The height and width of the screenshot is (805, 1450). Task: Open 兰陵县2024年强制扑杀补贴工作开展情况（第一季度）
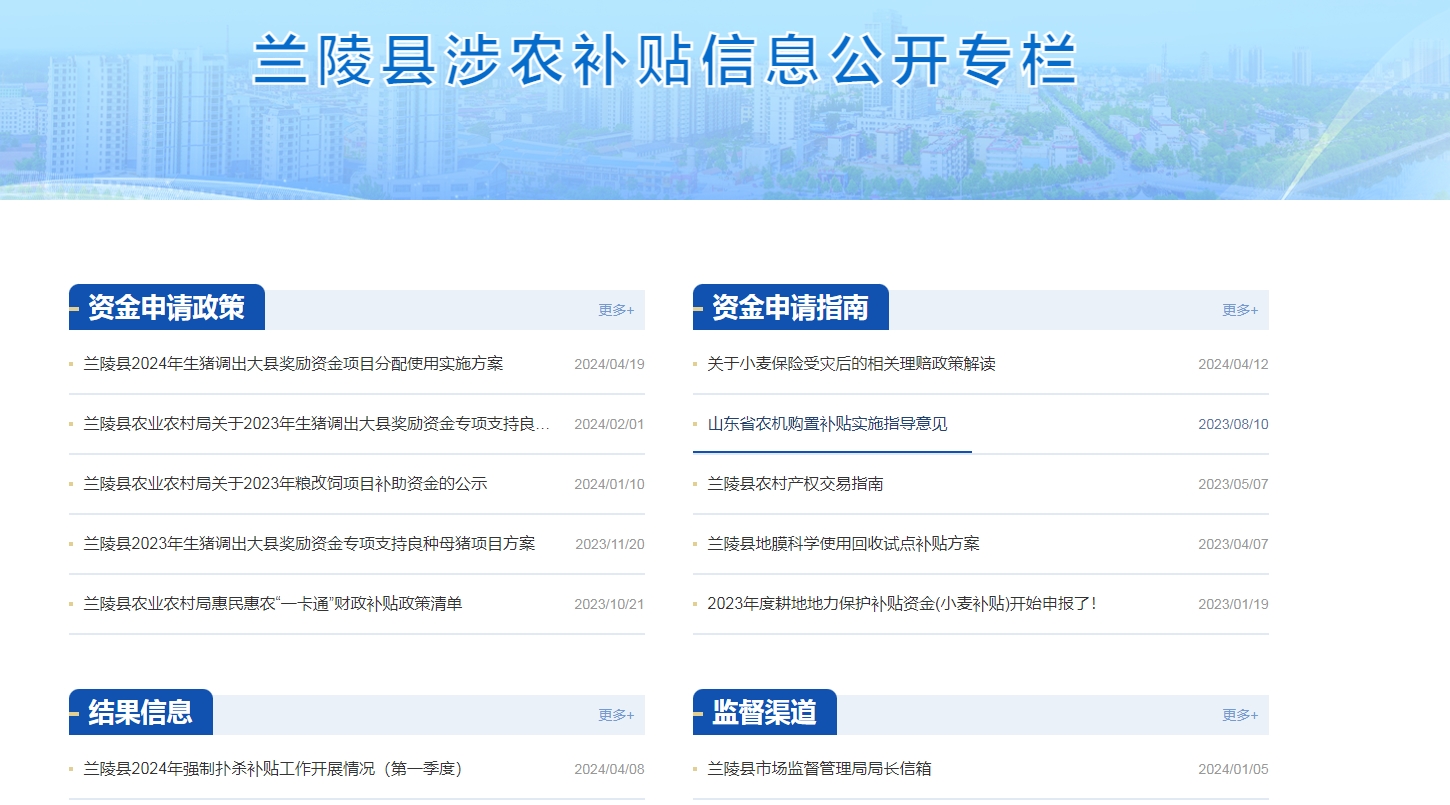tap(273, 769)
